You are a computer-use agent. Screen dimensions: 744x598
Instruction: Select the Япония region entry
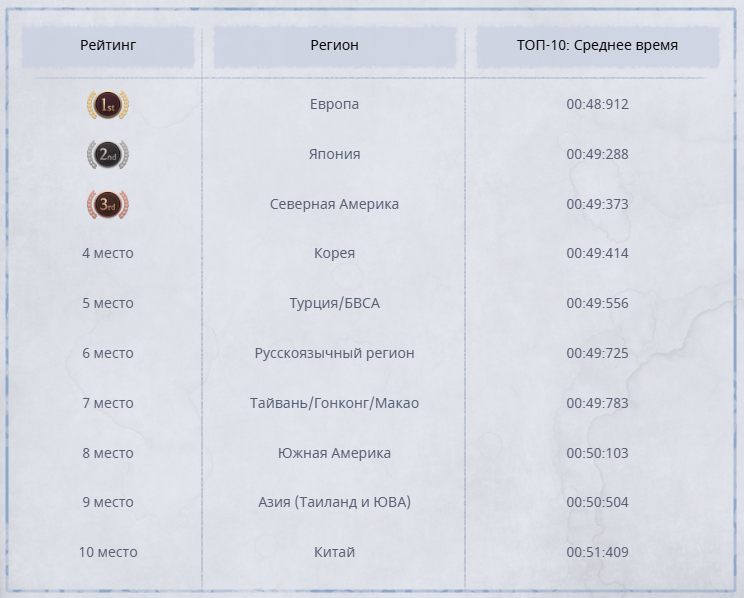(x=334, y=154)
